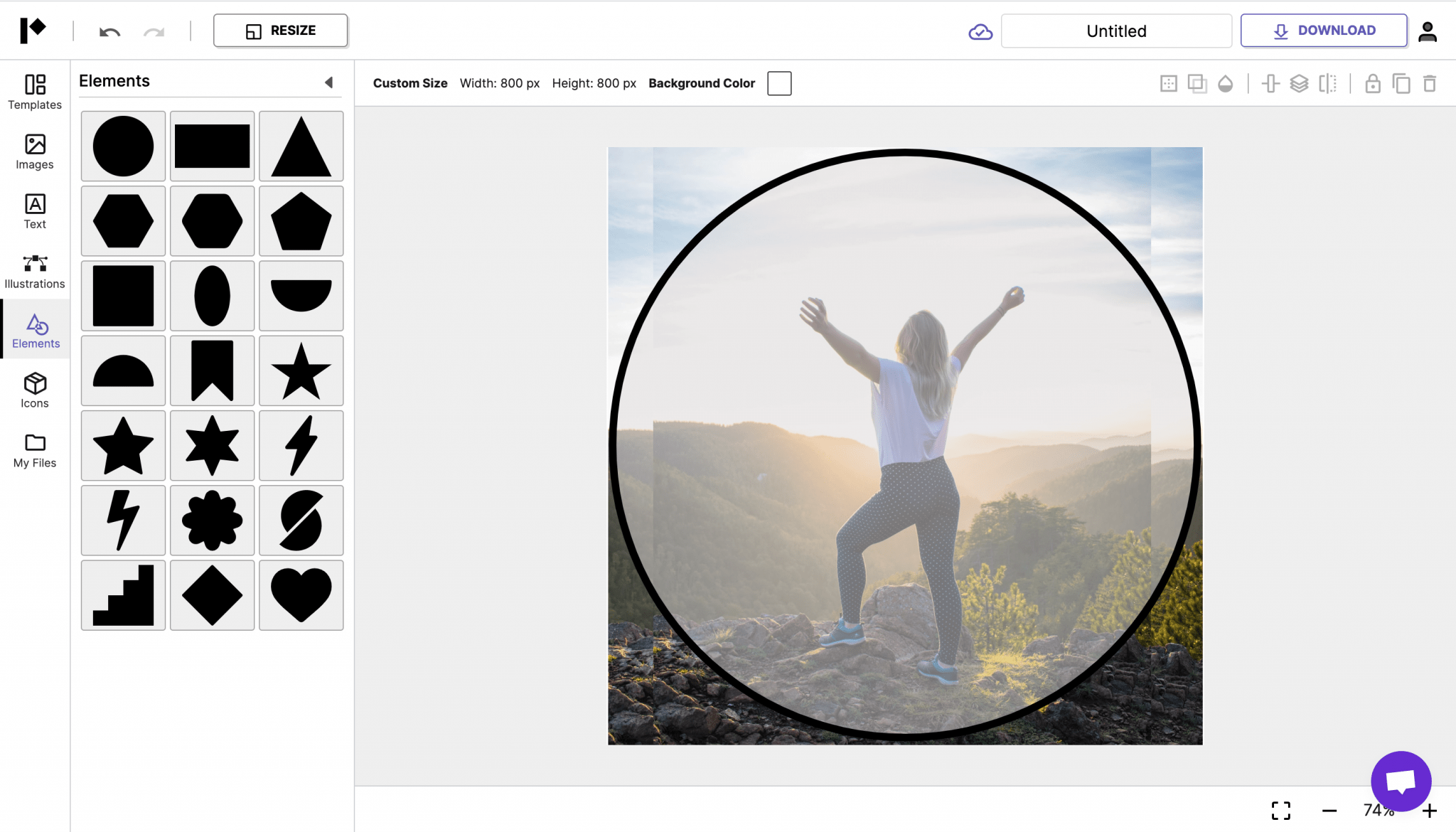The image size is (1456, 832).
Task: Open the Illustrations panel
Action: (x=34, y=270)
